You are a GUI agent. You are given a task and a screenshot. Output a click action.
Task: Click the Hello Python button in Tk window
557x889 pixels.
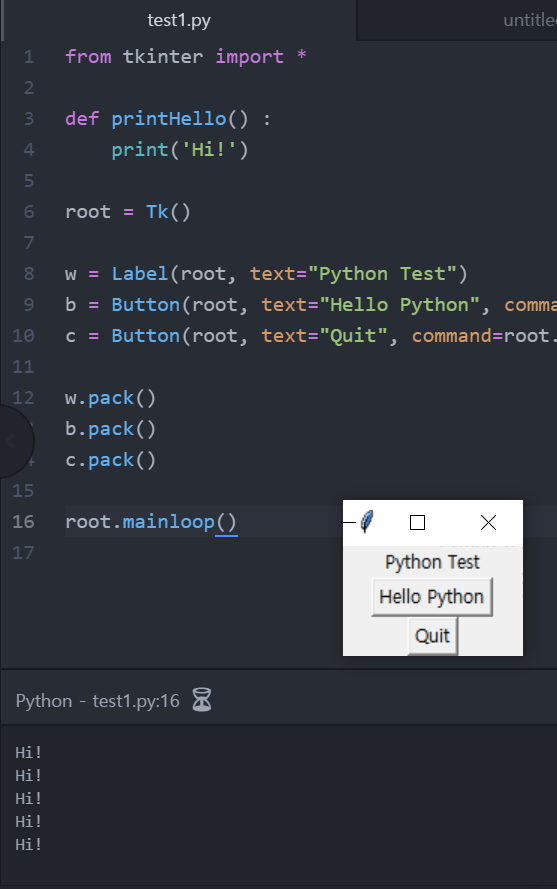coord(432,597)
